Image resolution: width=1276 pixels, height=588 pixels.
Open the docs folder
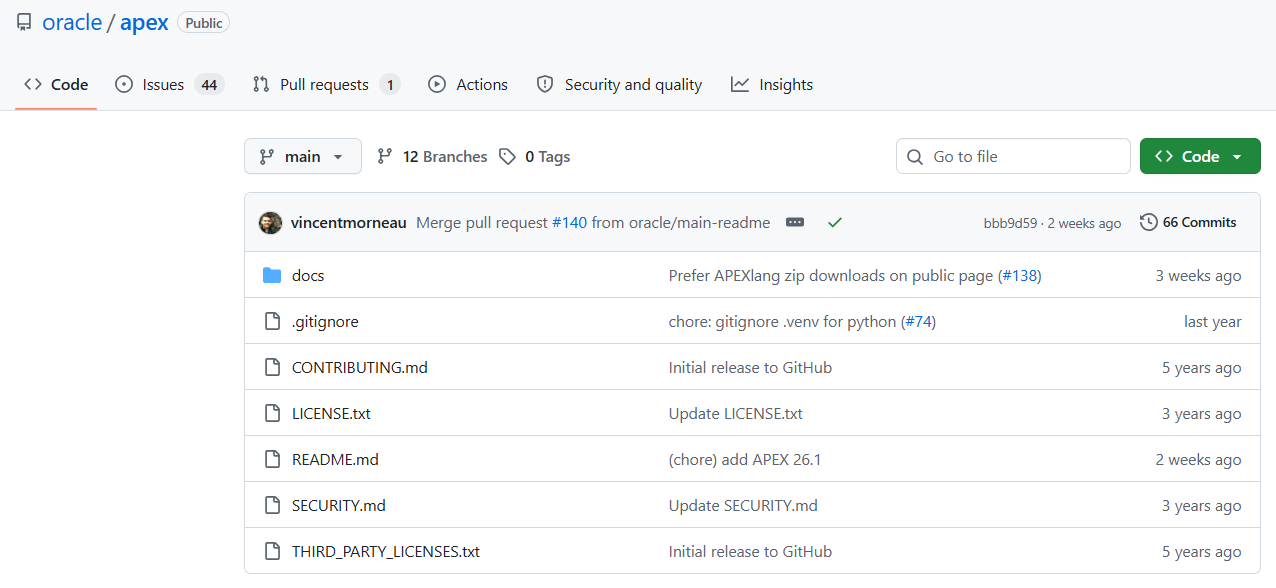pyautogui.click(x=308, y=275)
